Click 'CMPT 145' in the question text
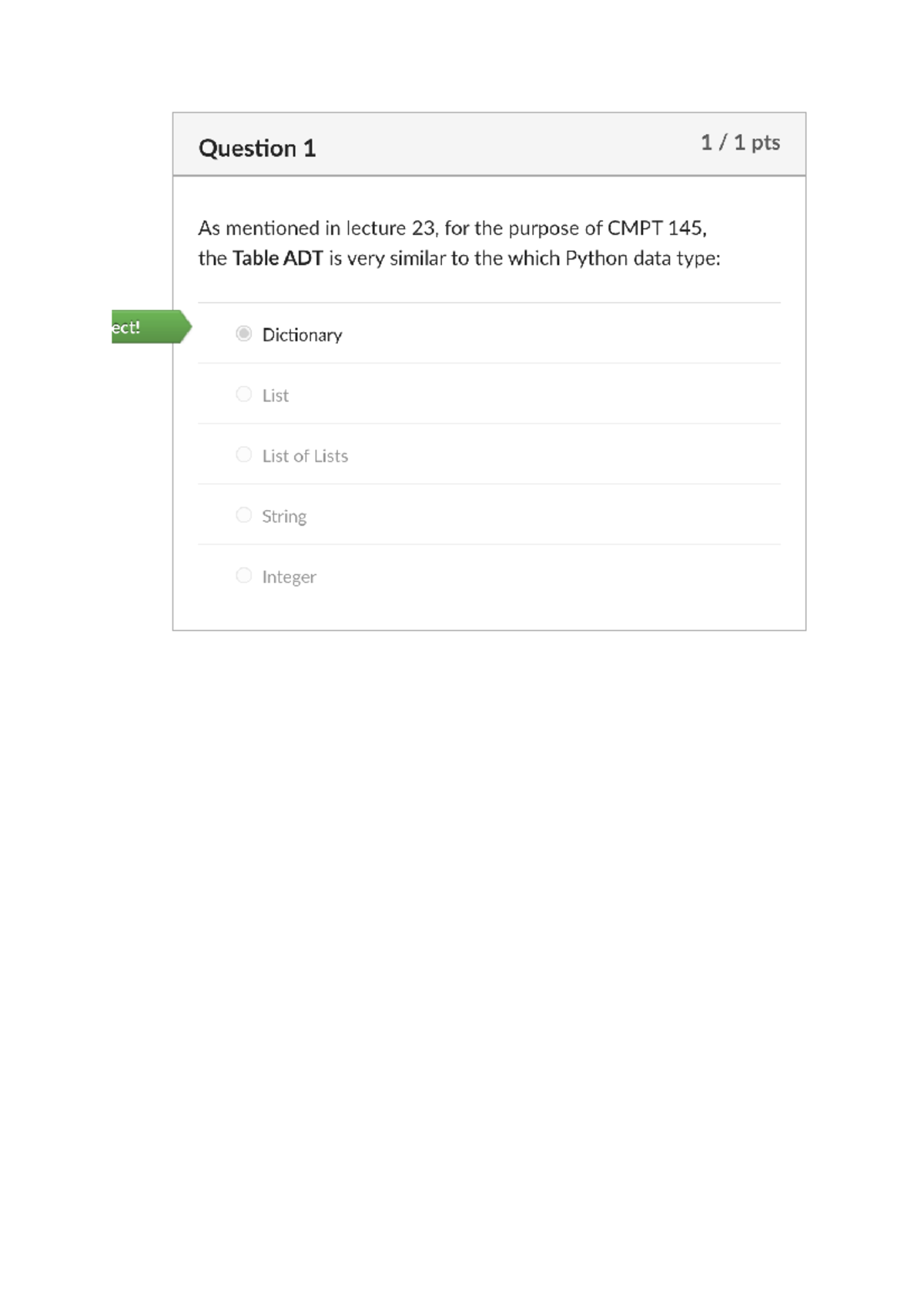This screenshot has width=924, height=1308. (x=655, y=228)
